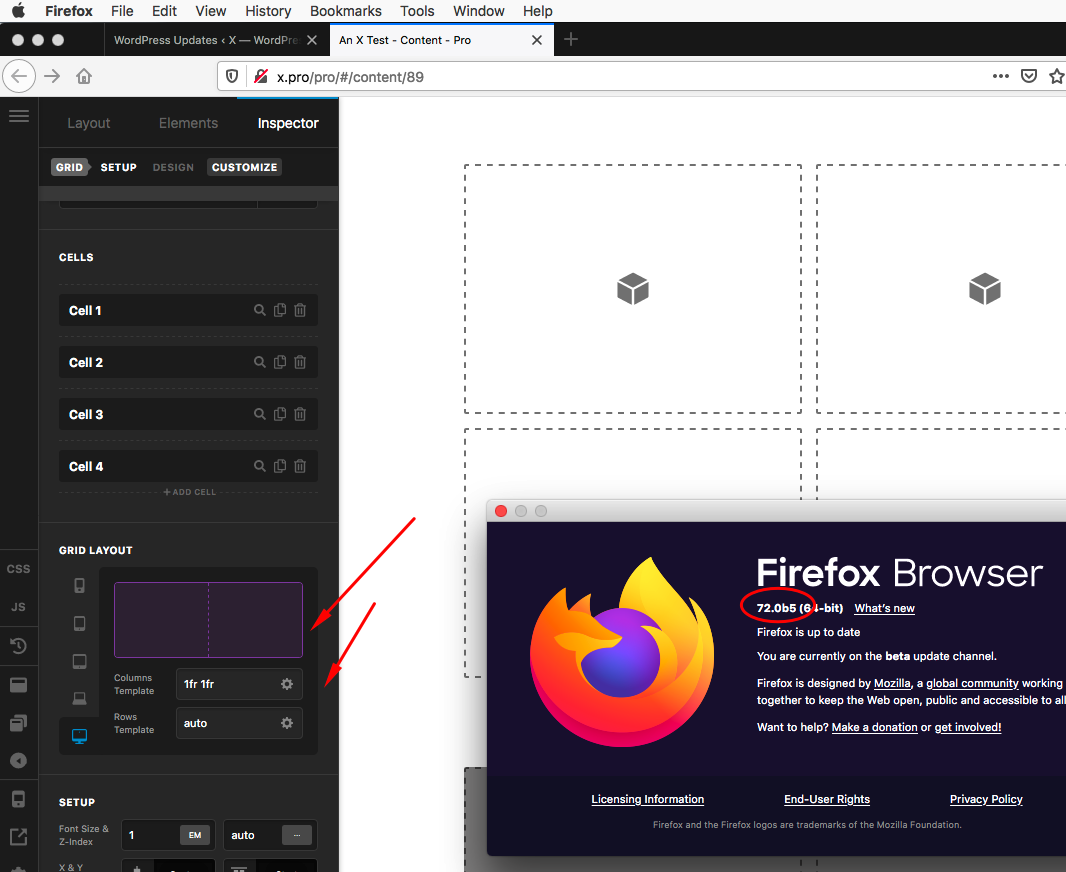The width and height of the screenshot is (1066, 872).
Task: Open the global community link
Action: 972,683
